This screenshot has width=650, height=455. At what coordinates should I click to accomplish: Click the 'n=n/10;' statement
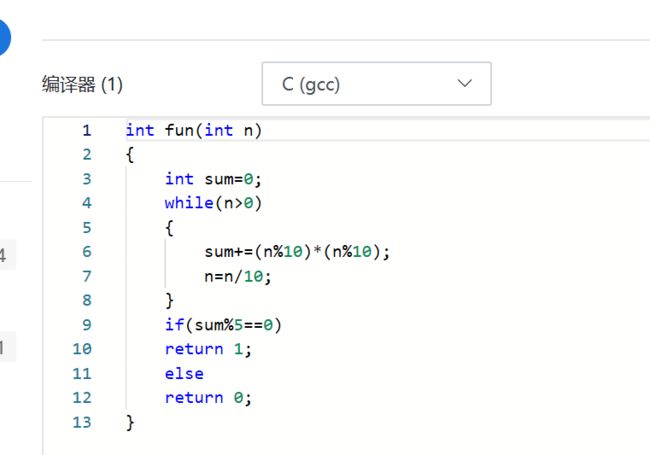pyautogui.click(x=238, y=276)
